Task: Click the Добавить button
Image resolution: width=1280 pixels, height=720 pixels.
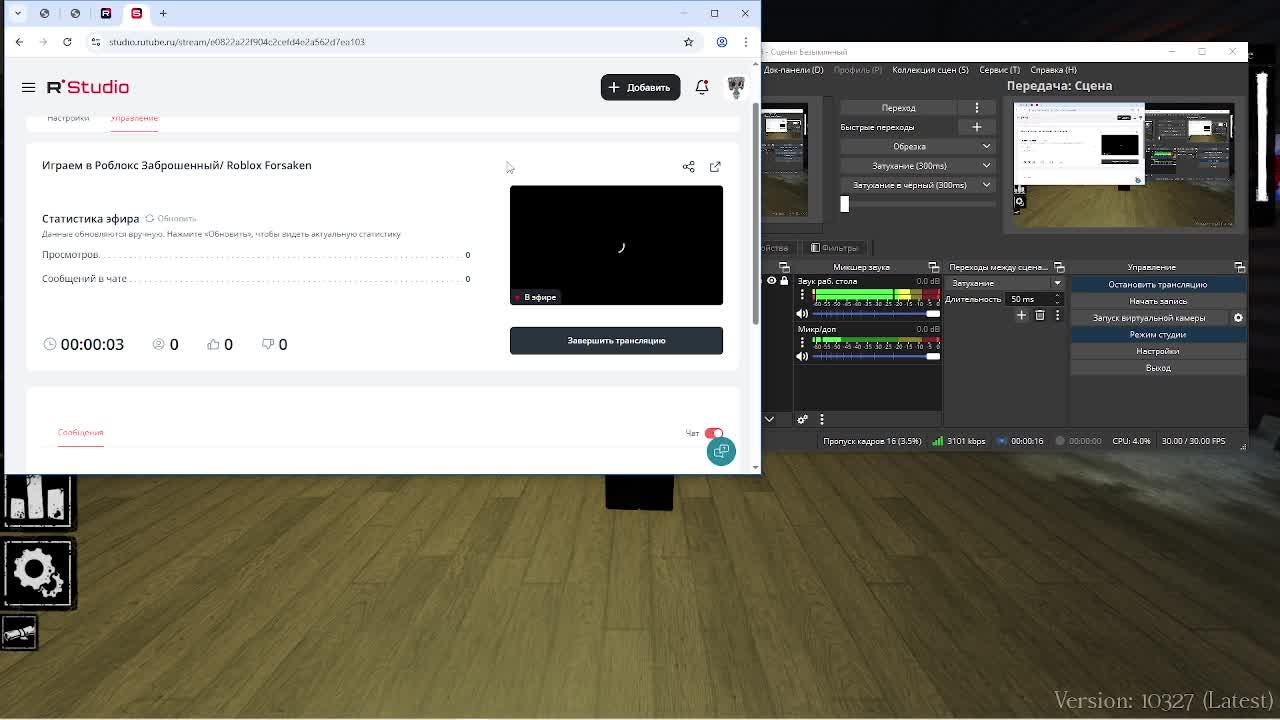Action: point(640,87)
